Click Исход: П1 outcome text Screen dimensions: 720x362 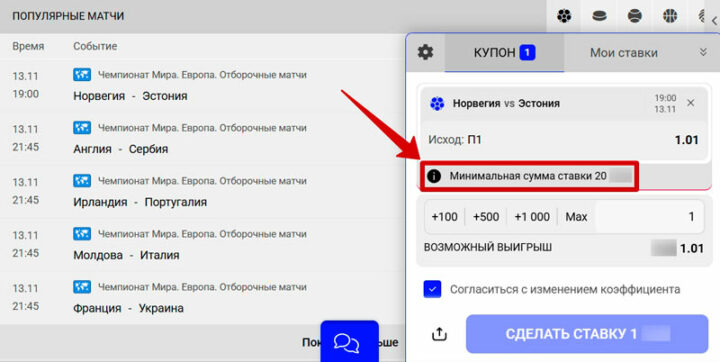coord(455,140)
